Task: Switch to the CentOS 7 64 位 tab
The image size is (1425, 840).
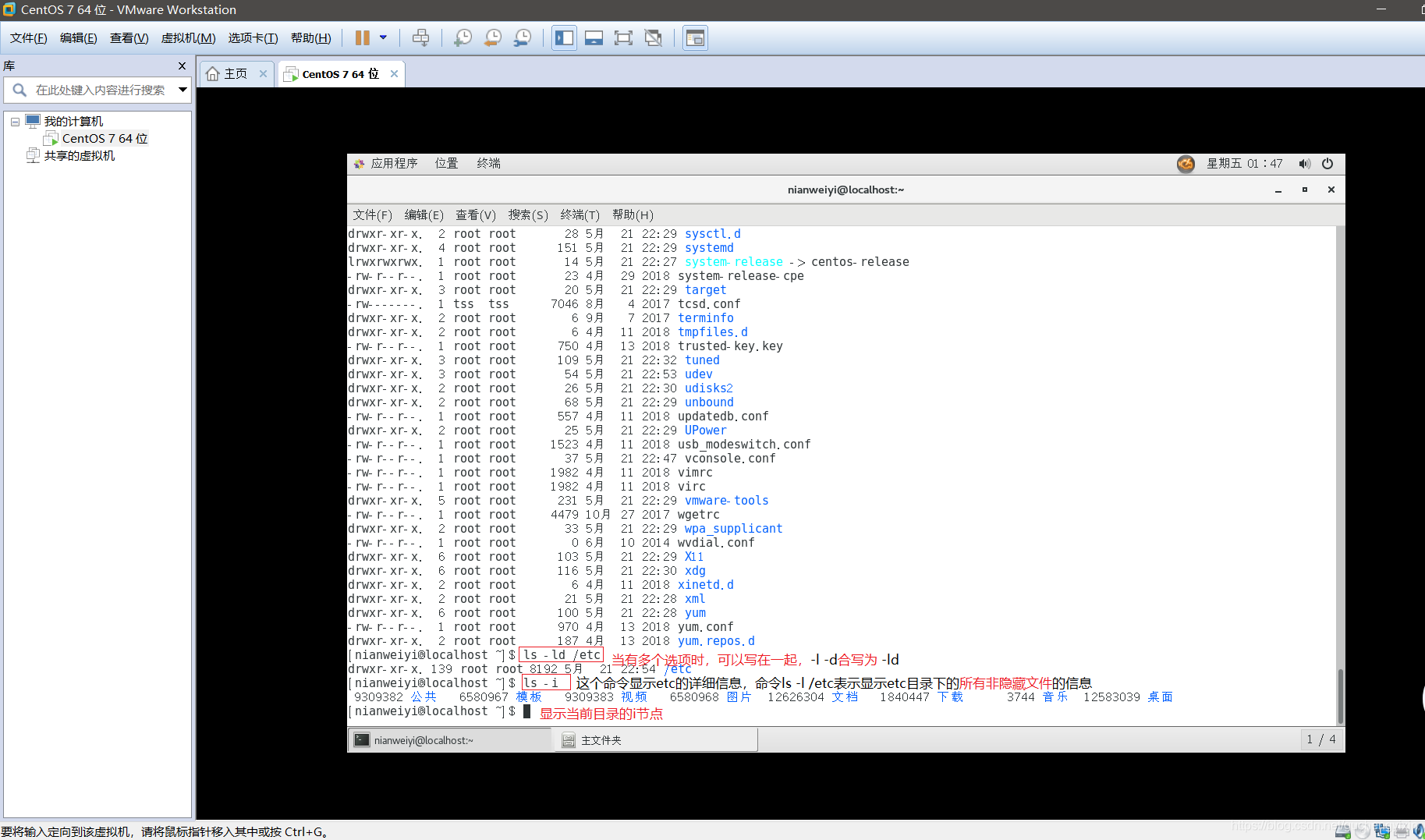Action: [340, 73]
